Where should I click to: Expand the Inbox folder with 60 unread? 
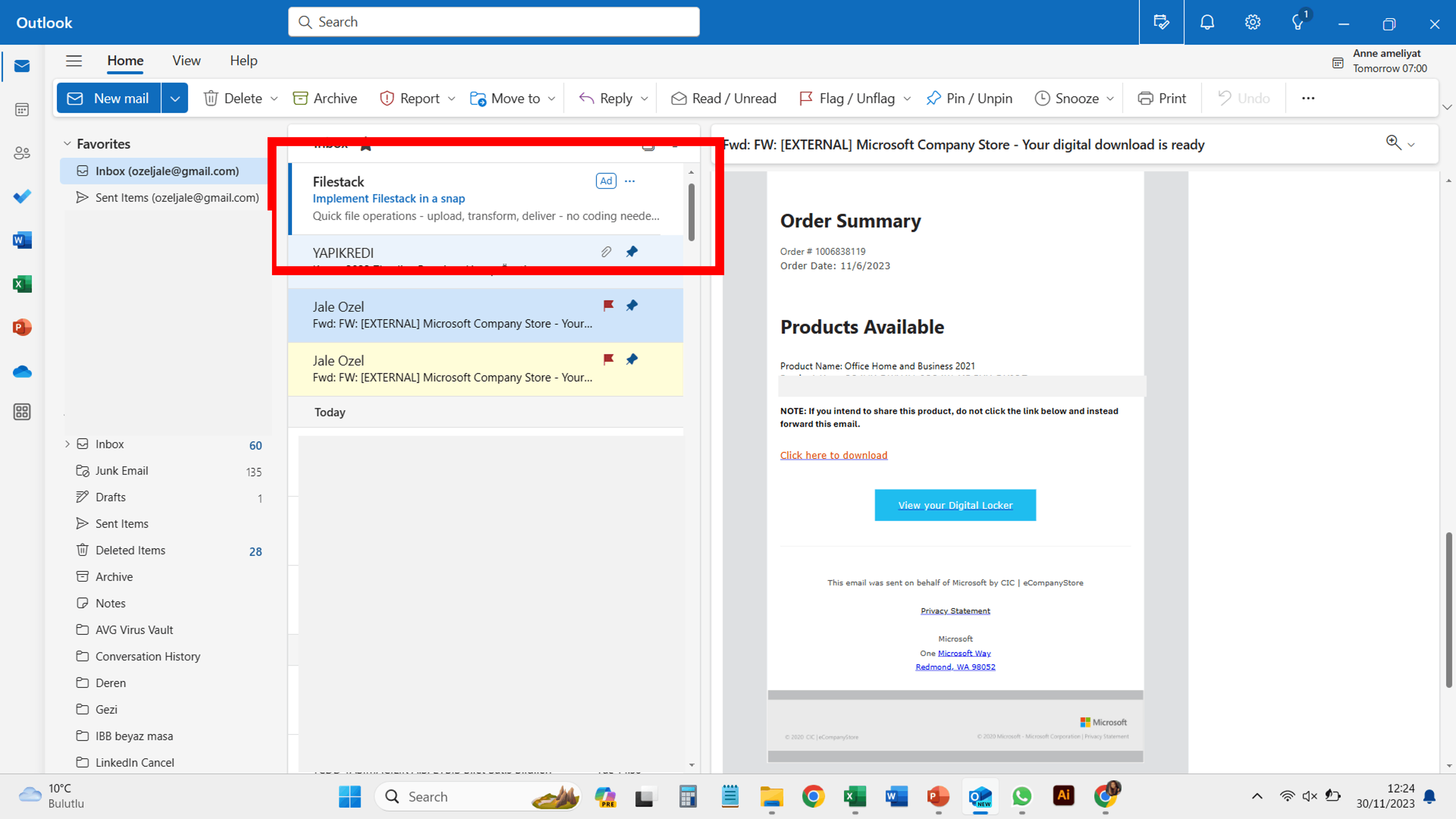(67, 444)
